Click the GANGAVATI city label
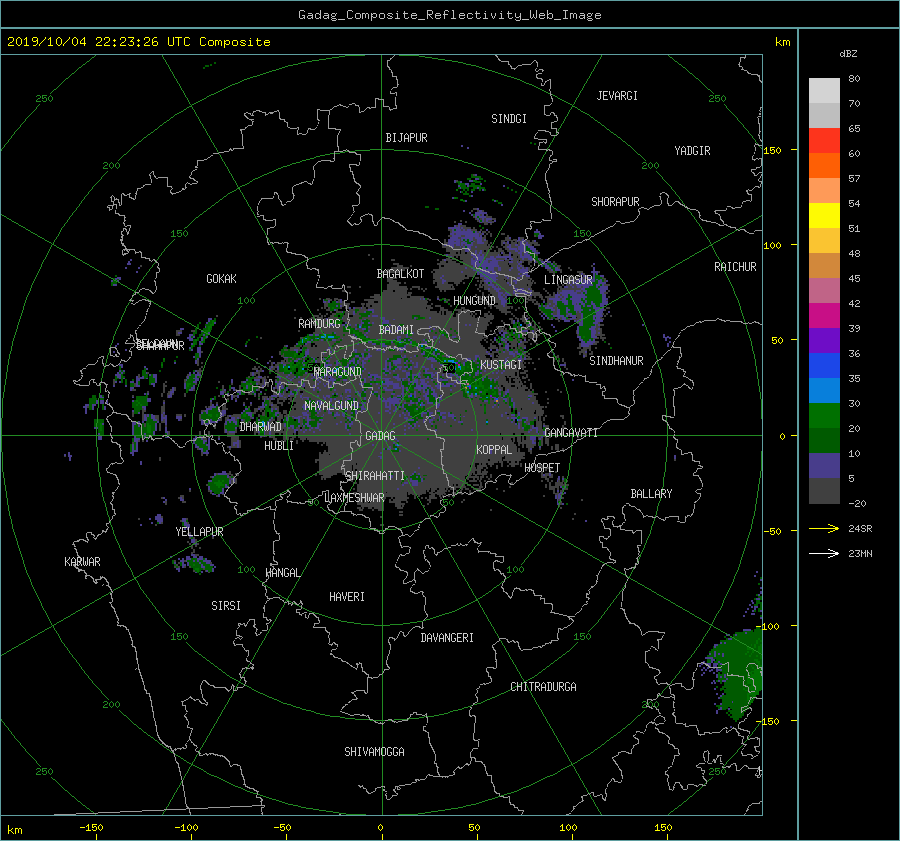Screen dimensions: 900x841 [571, 433]
